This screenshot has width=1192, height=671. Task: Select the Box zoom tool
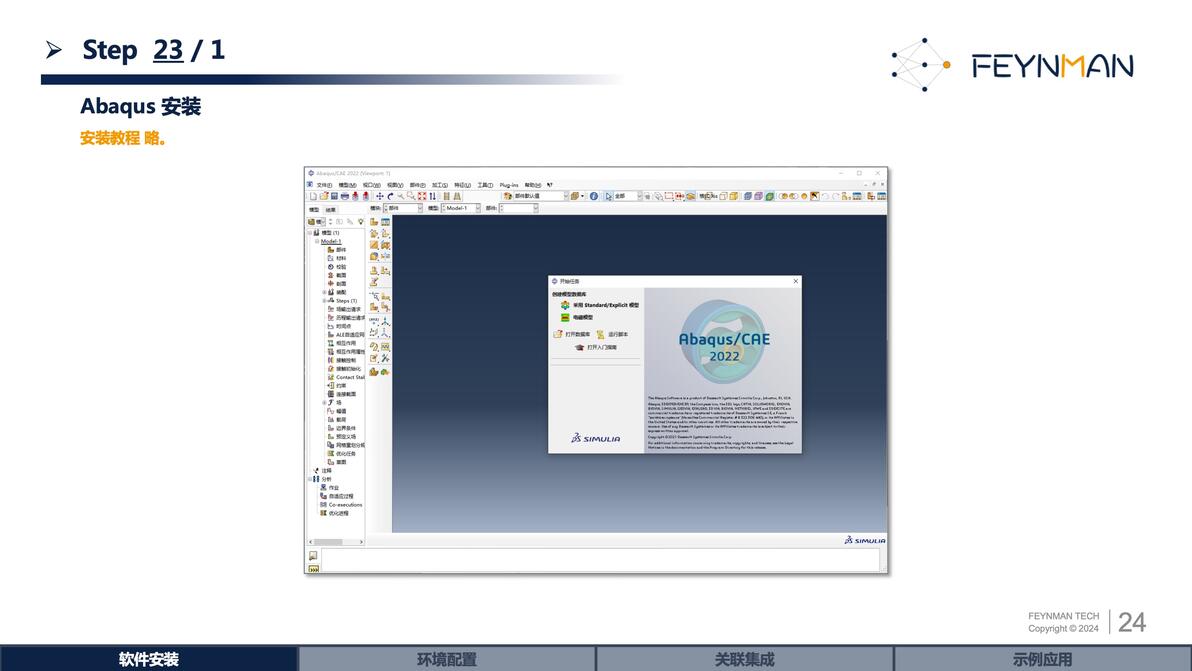point(411,196)
